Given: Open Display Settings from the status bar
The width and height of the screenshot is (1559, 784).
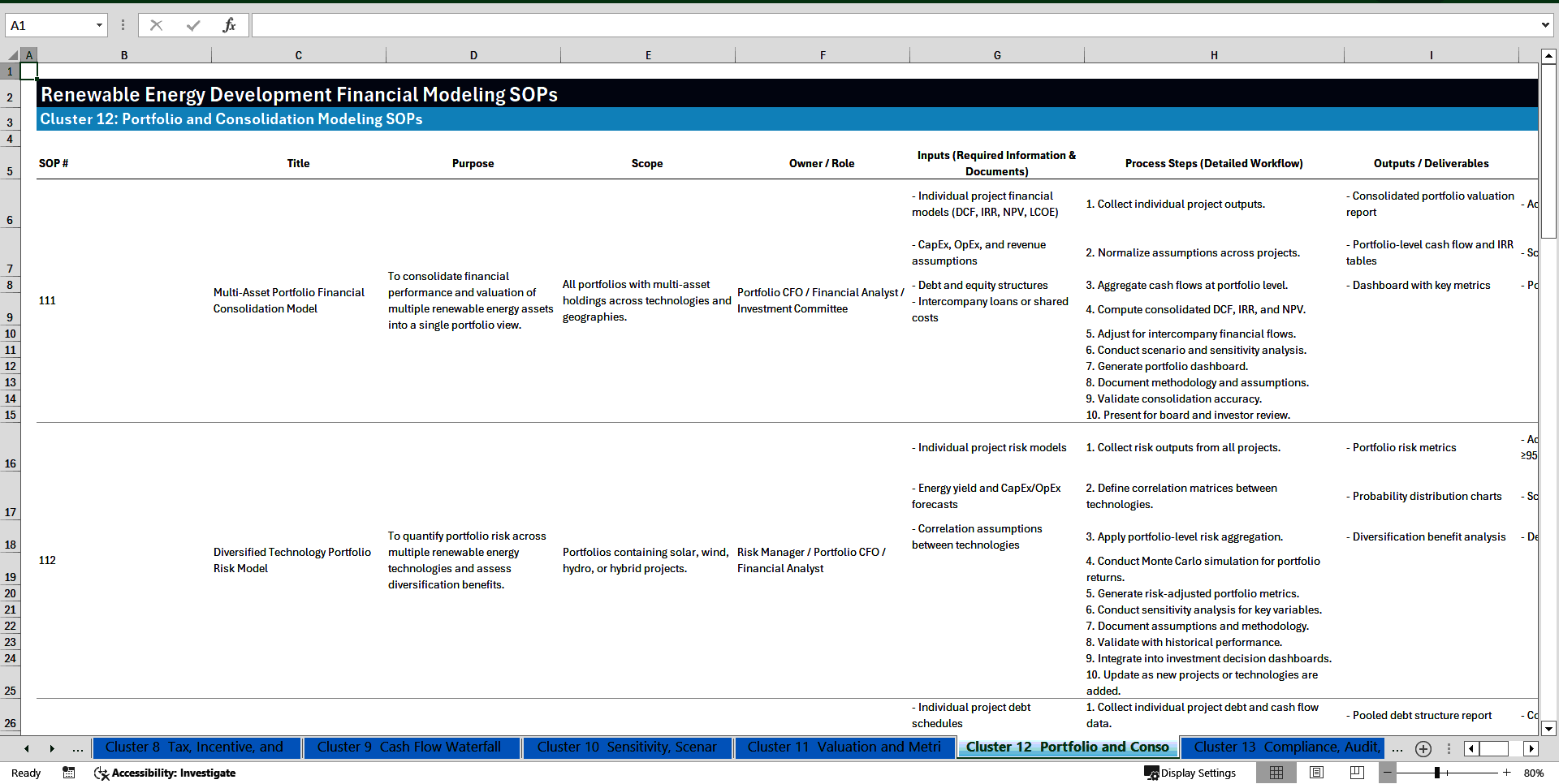Looking at the screenshot, I should point(1190,773).
